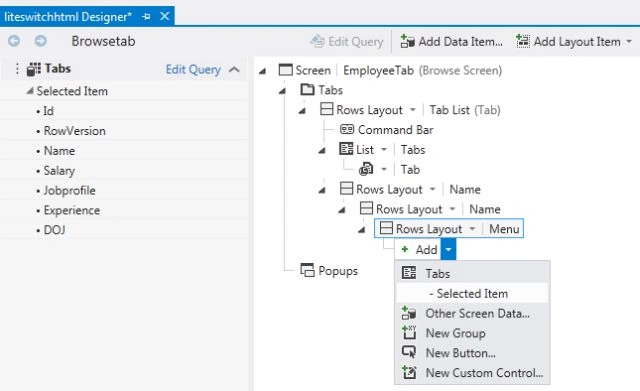The image size is (640, 391).
Task: Pin the liteswitchhtml Designer tab
Action: pos(146,17)
